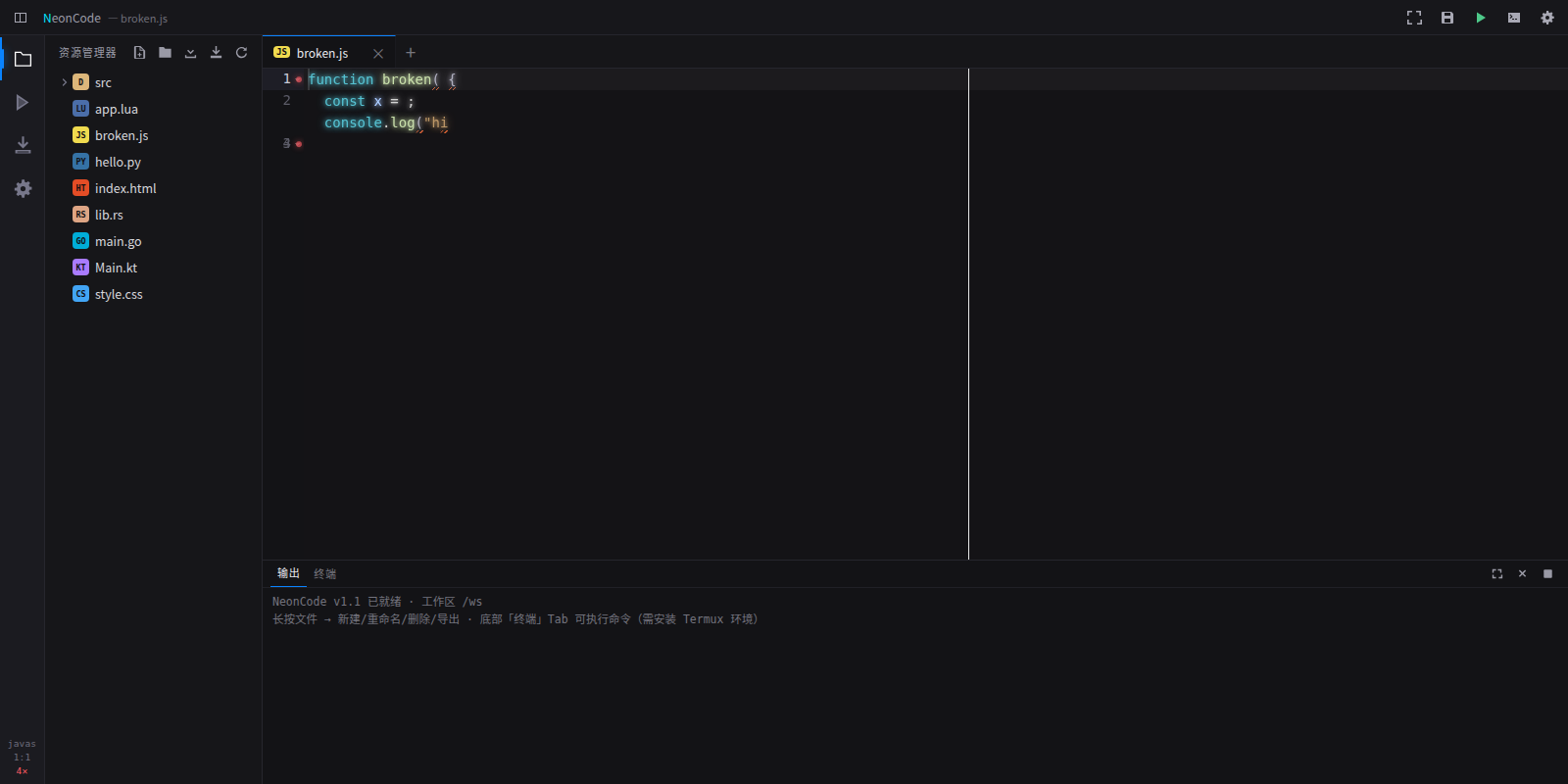Click the function keyword on line 1
1568x784 pixels.
341,79
